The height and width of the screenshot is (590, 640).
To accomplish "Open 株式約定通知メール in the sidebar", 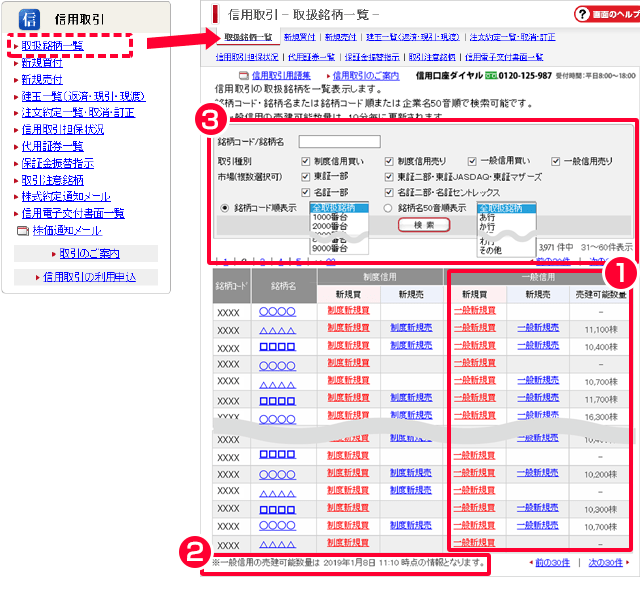I will 66,196.
